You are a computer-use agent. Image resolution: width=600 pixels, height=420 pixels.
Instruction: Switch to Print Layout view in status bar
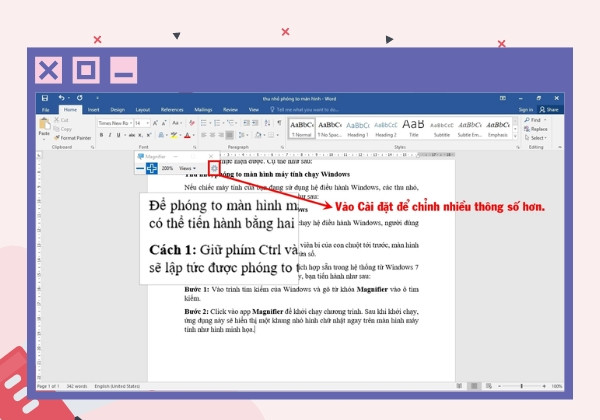click(x=474, y=386)
